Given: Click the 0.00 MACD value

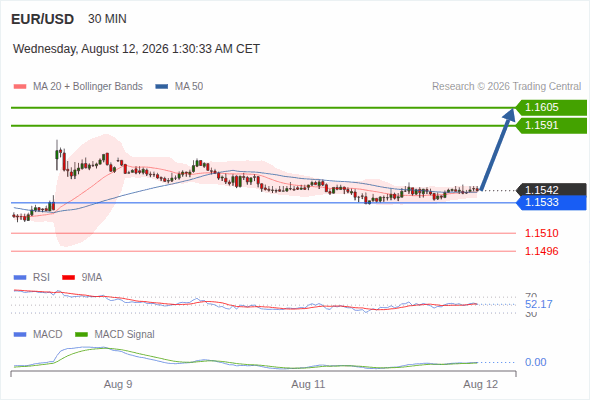Looking at the screenshot, I should point(535,362).
